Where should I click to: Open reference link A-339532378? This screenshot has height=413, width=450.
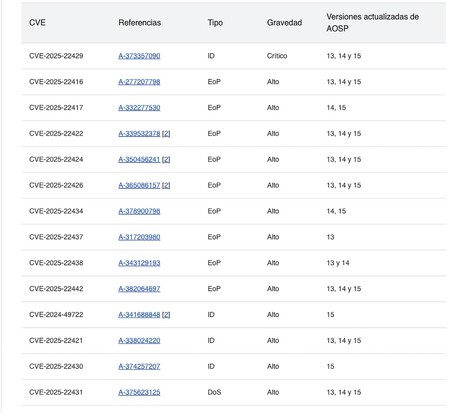[x=139, y=134]
